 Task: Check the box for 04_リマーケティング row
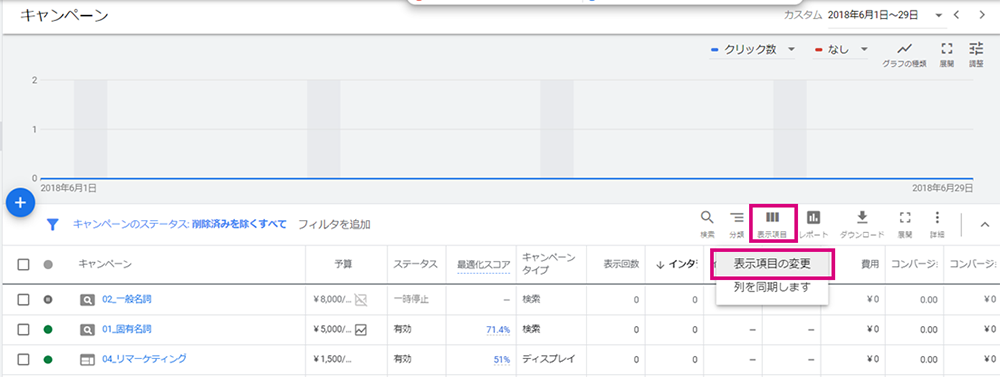tap(23, 360)
